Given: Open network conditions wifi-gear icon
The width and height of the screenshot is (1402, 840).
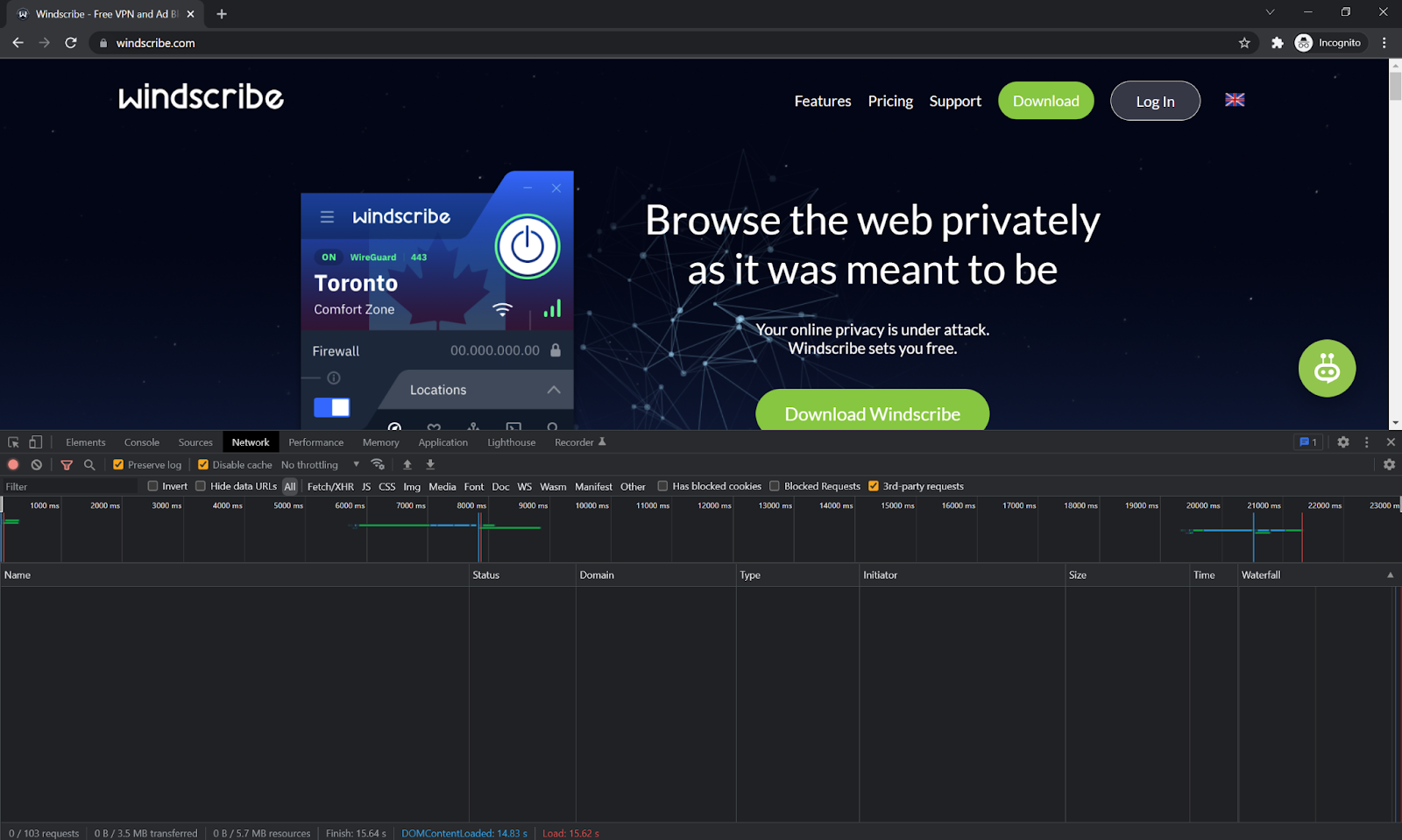Looking at the screenshot, I should (x=378, y=464).
